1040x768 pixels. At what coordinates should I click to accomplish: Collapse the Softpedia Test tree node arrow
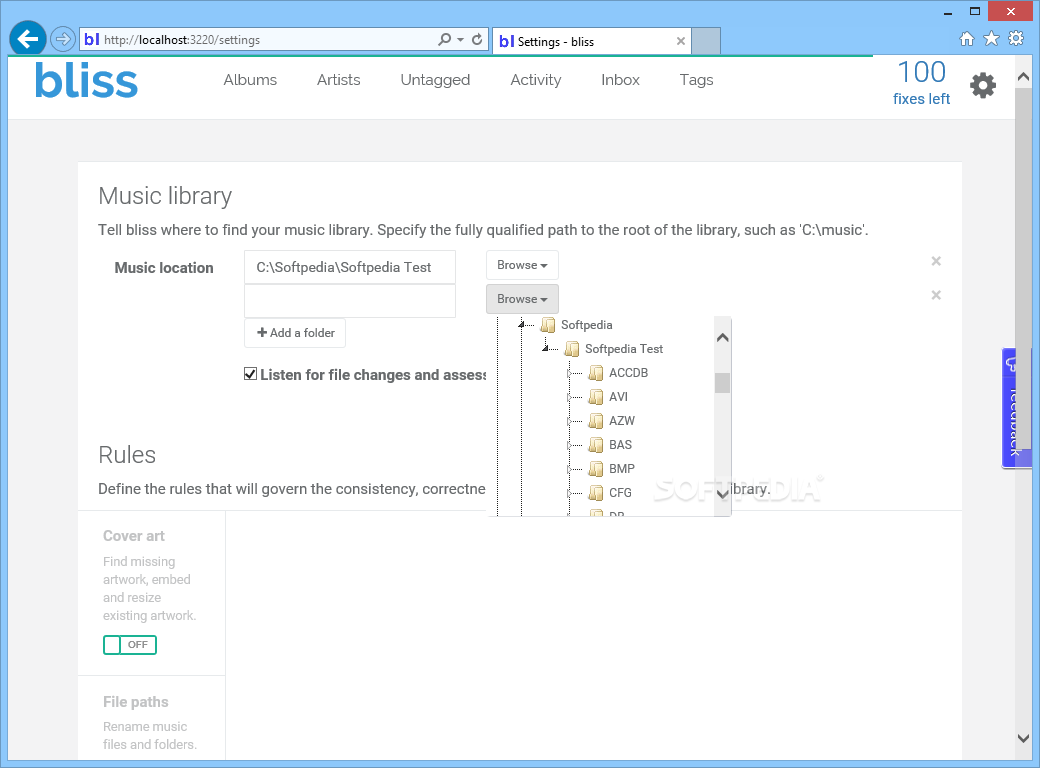(x=545, y=348)
